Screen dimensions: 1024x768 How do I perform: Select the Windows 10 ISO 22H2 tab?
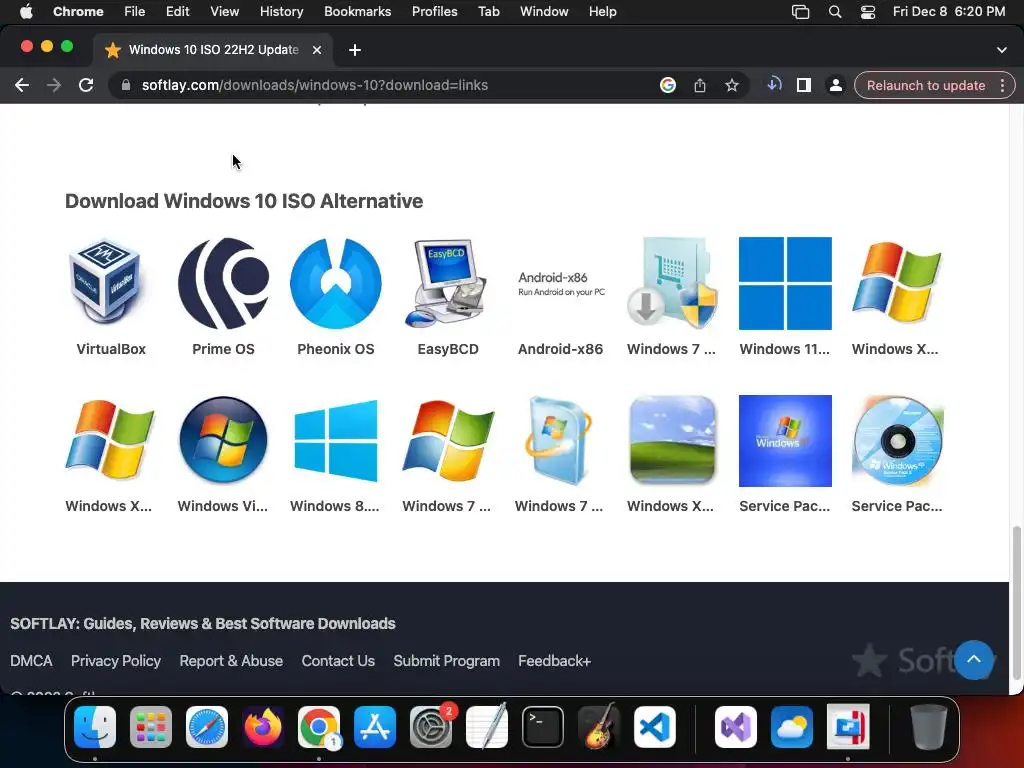213,50
